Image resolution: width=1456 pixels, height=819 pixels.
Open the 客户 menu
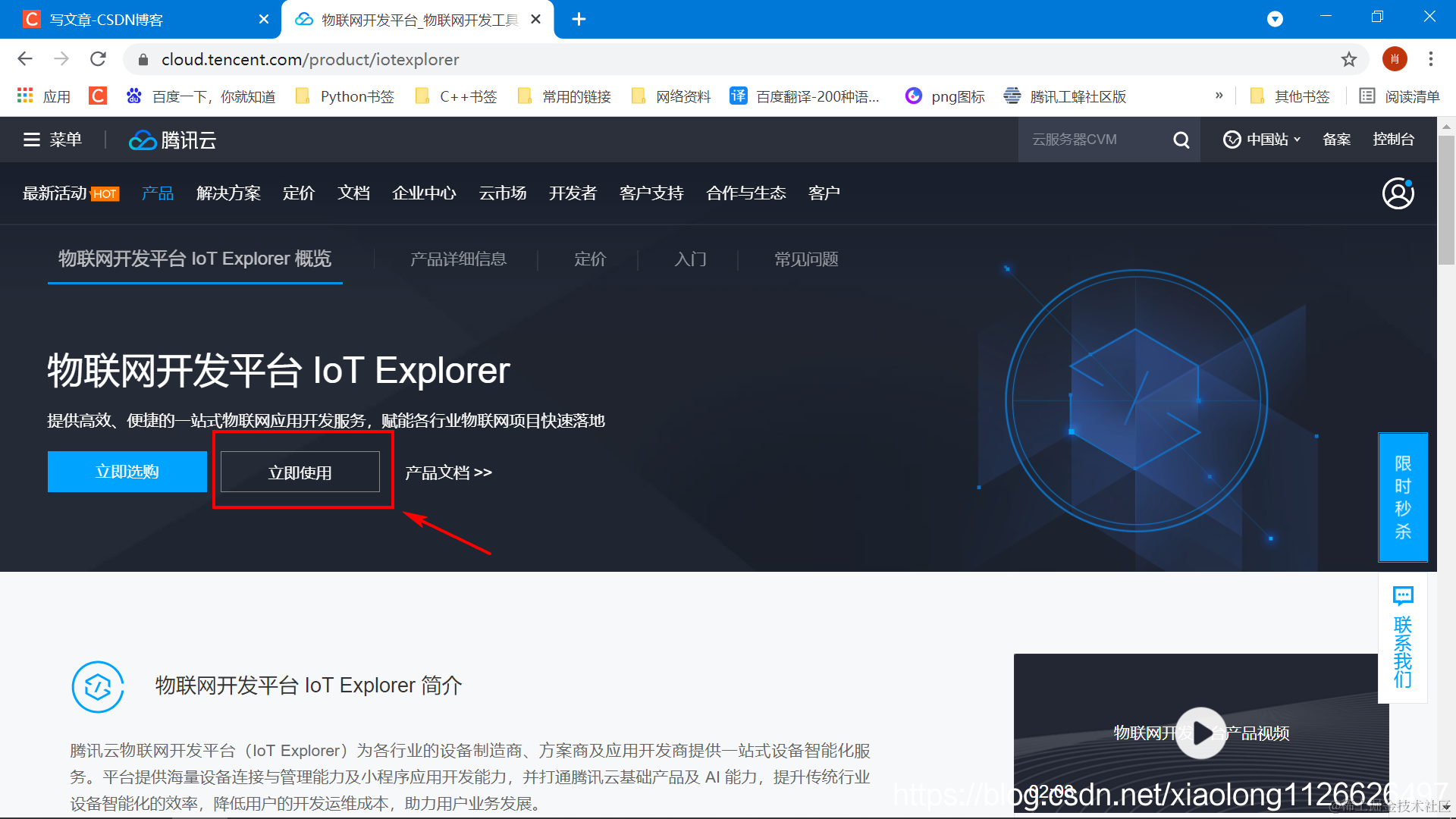tap(824, 193)
